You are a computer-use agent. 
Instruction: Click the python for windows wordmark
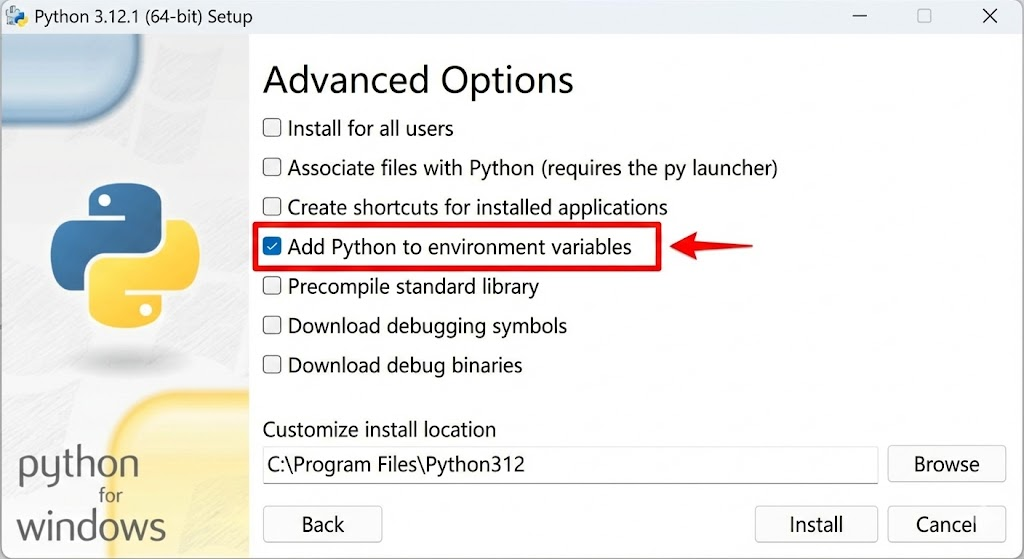pos(90,495)
